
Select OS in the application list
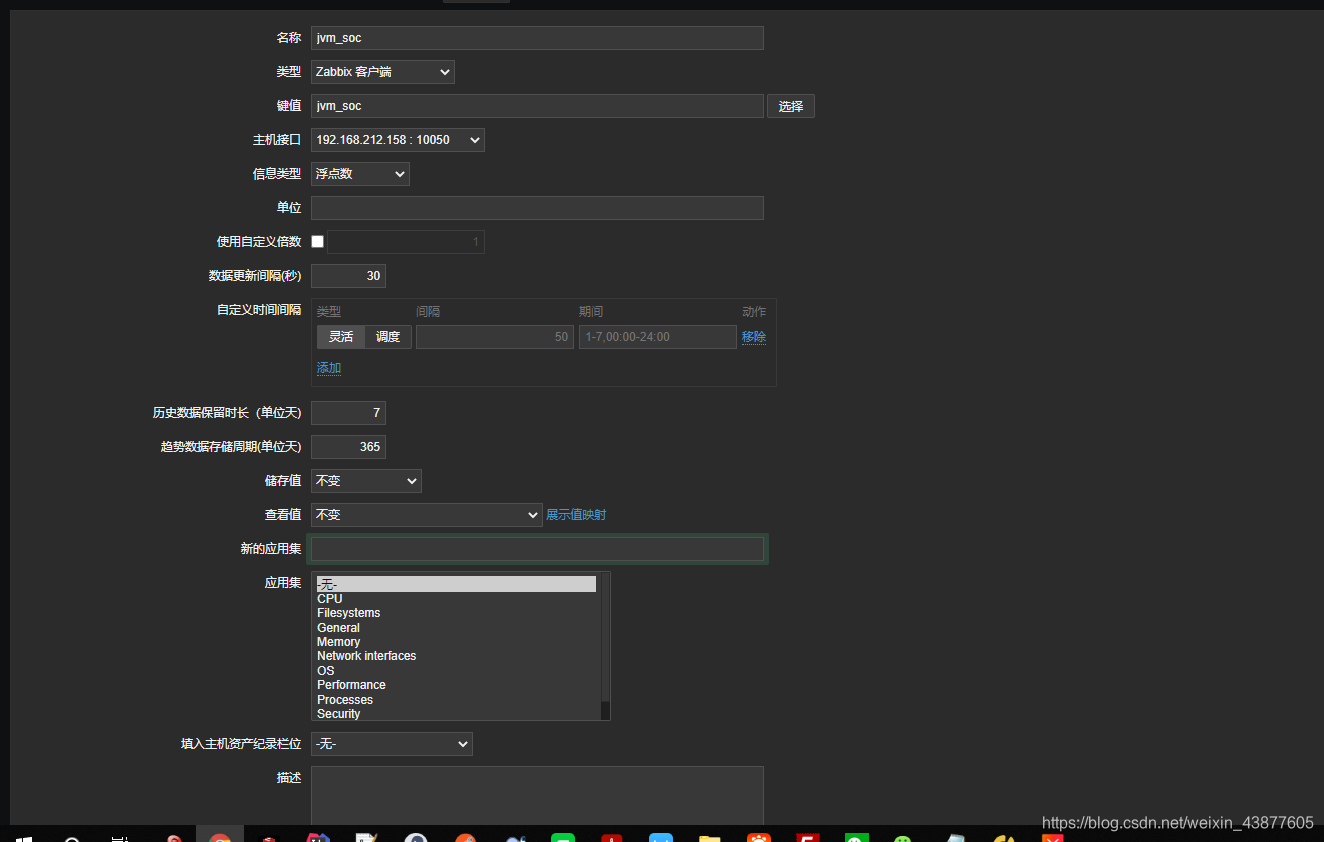tap(456, 671)
